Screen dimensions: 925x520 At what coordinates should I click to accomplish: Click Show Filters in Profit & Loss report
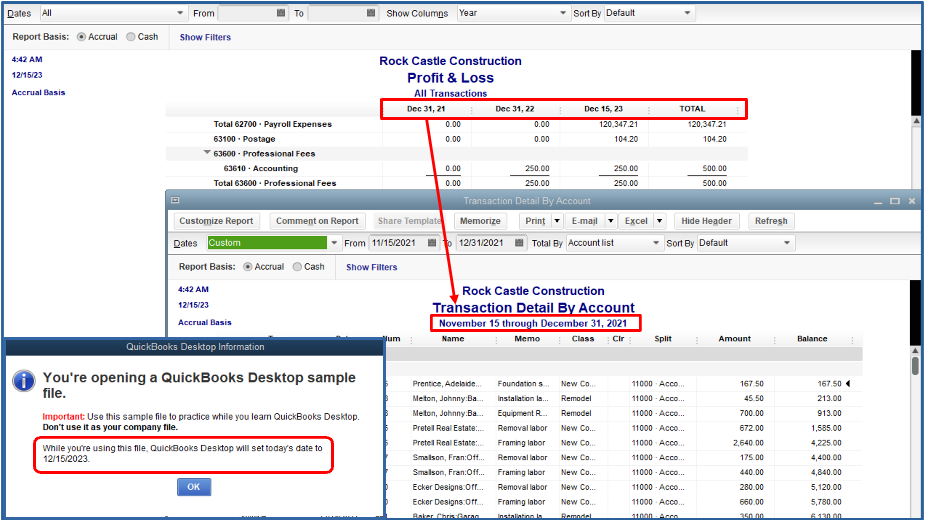(205, 37)
